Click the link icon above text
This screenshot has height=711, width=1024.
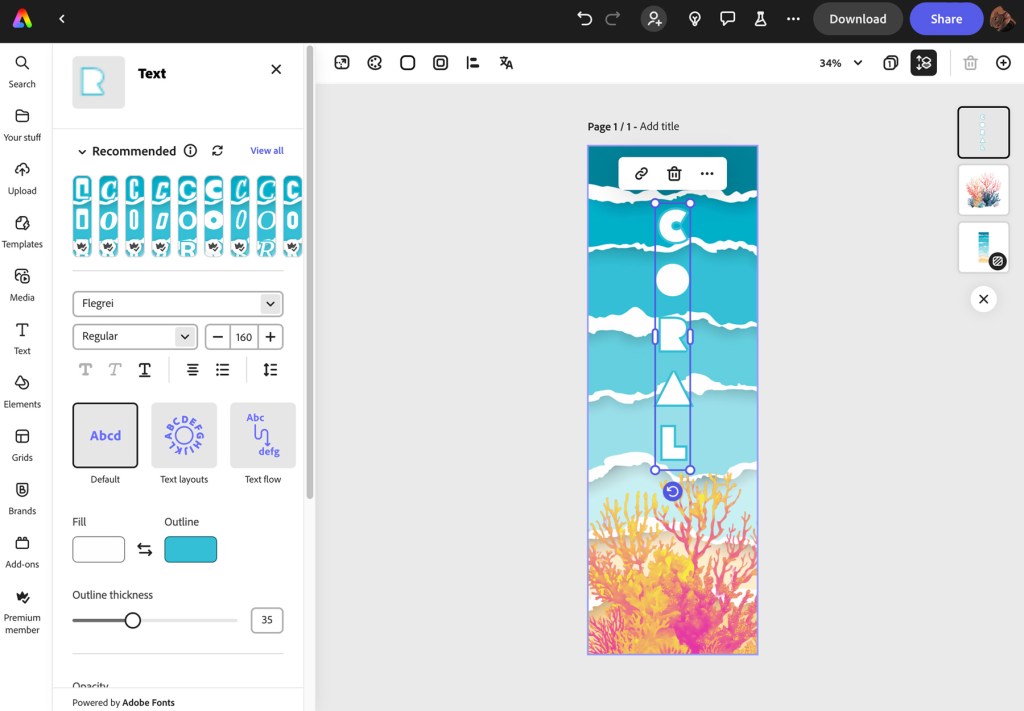pos(642,173)
